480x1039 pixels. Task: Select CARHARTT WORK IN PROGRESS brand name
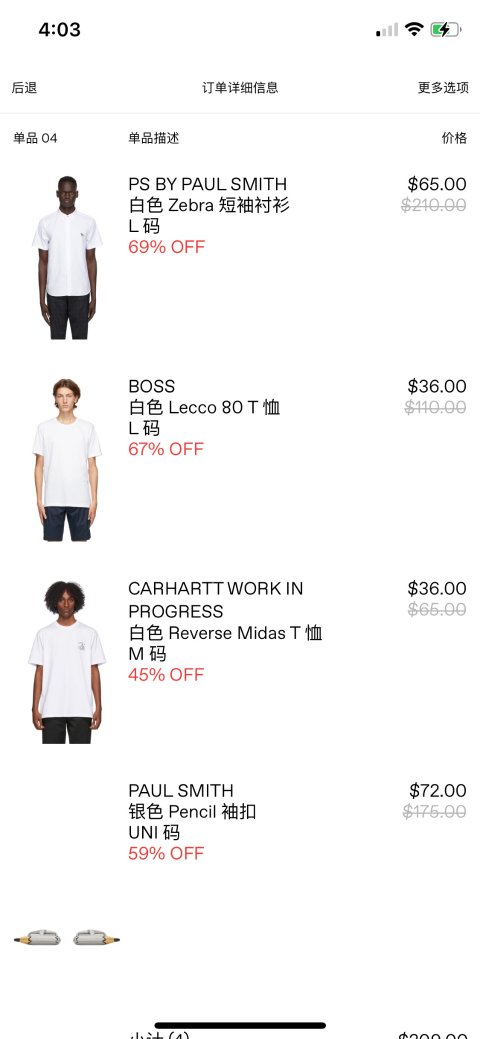[x=215, y=599]
